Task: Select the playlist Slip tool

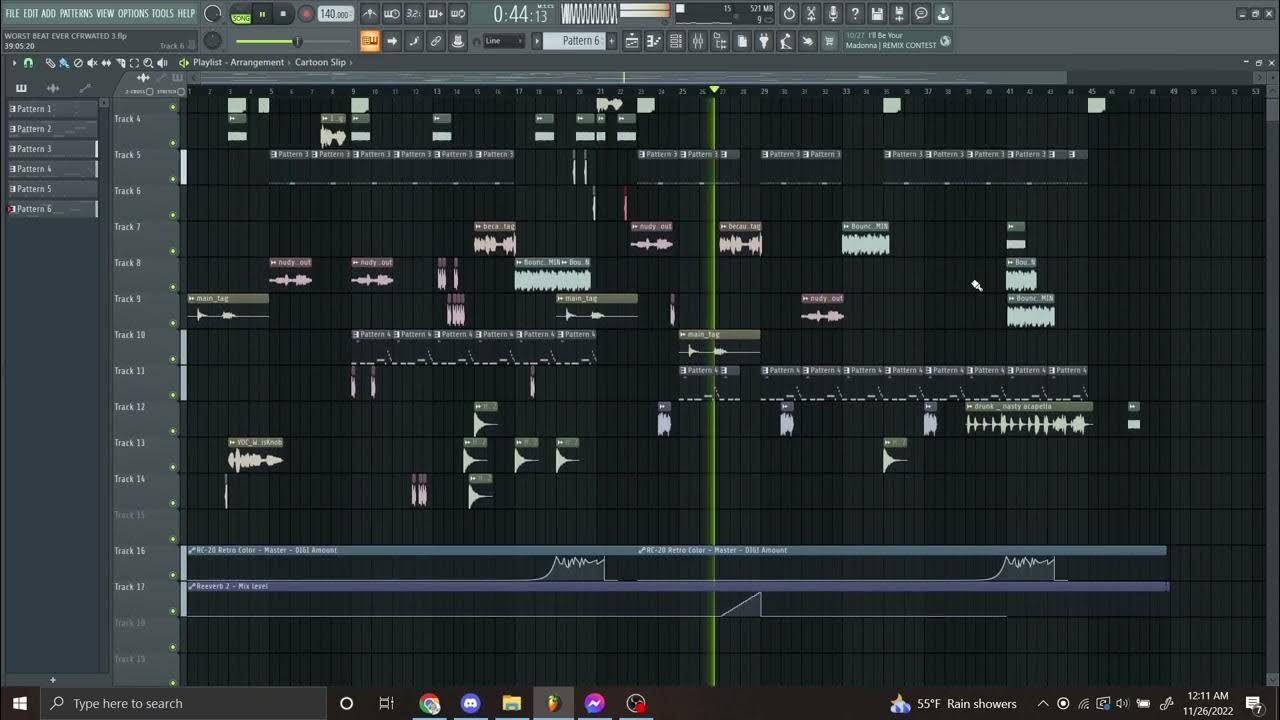Action: click(106, 63)
